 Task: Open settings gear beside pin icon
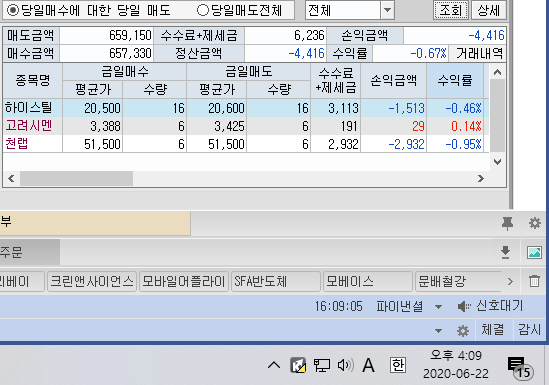click(535, 223)
